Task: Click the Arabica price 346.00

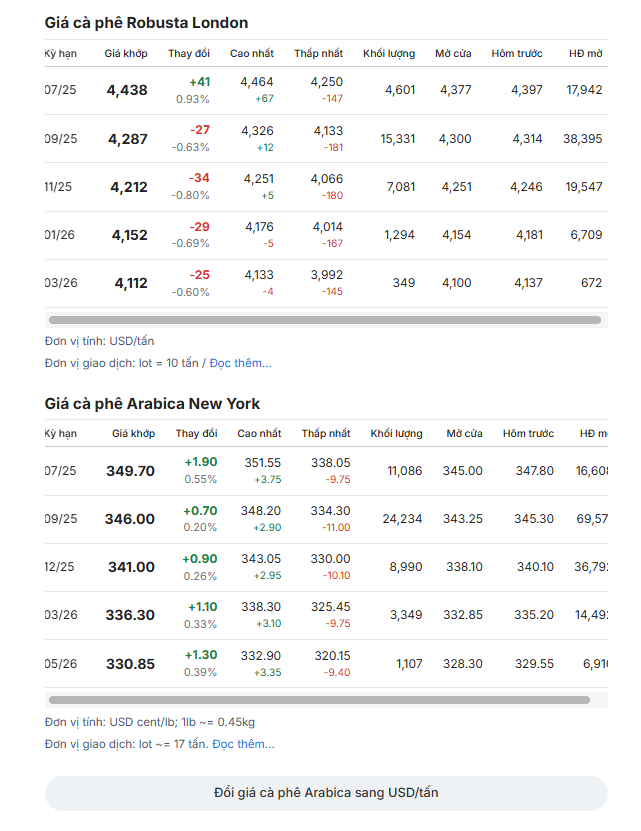Action: (130, 519)
